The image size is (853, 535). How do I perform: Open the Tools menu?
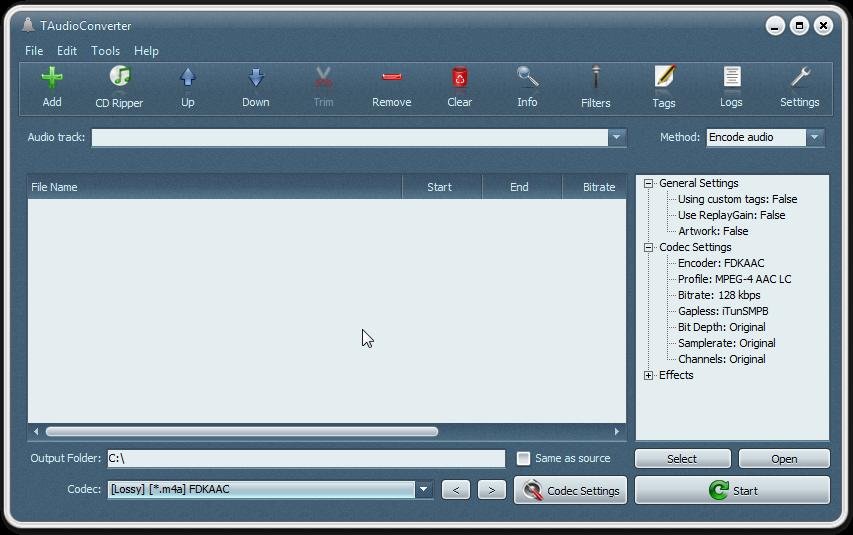point(105,51)
